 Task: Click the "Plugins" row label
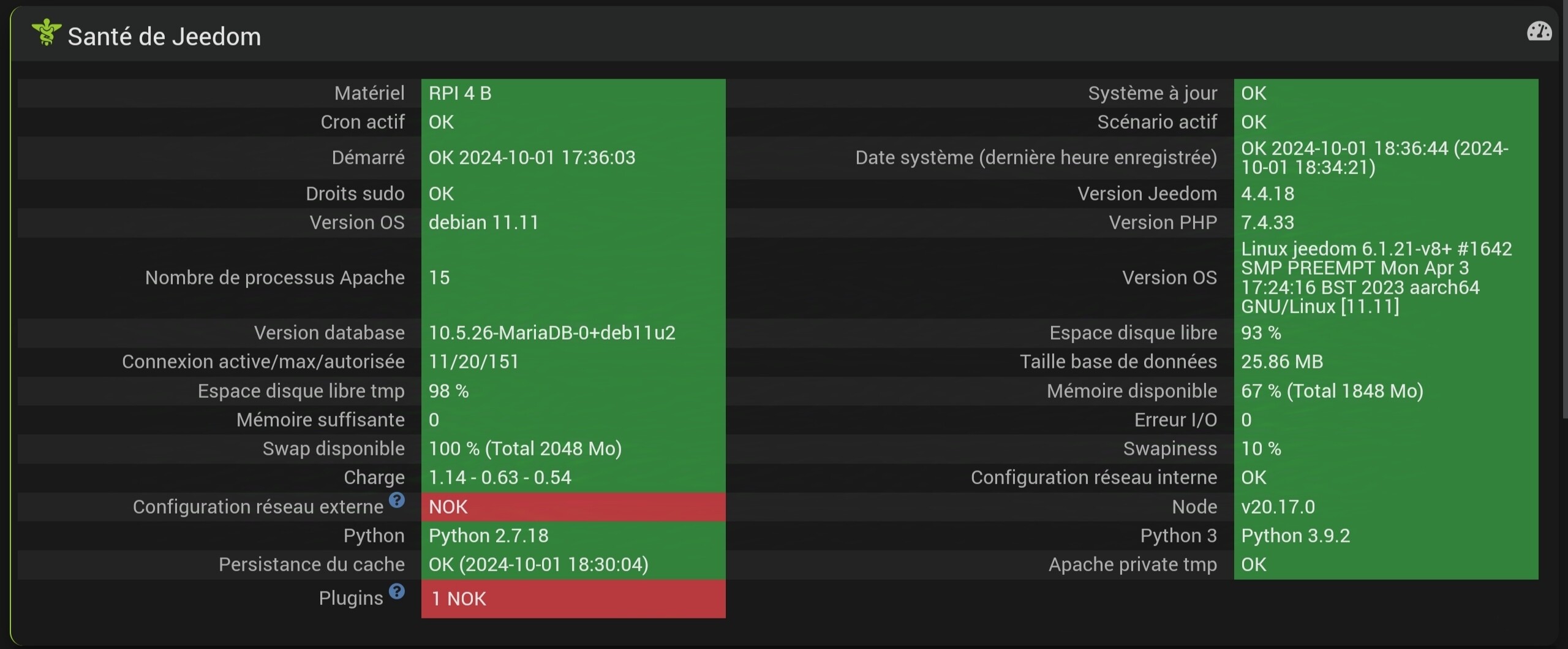point(350,598)
